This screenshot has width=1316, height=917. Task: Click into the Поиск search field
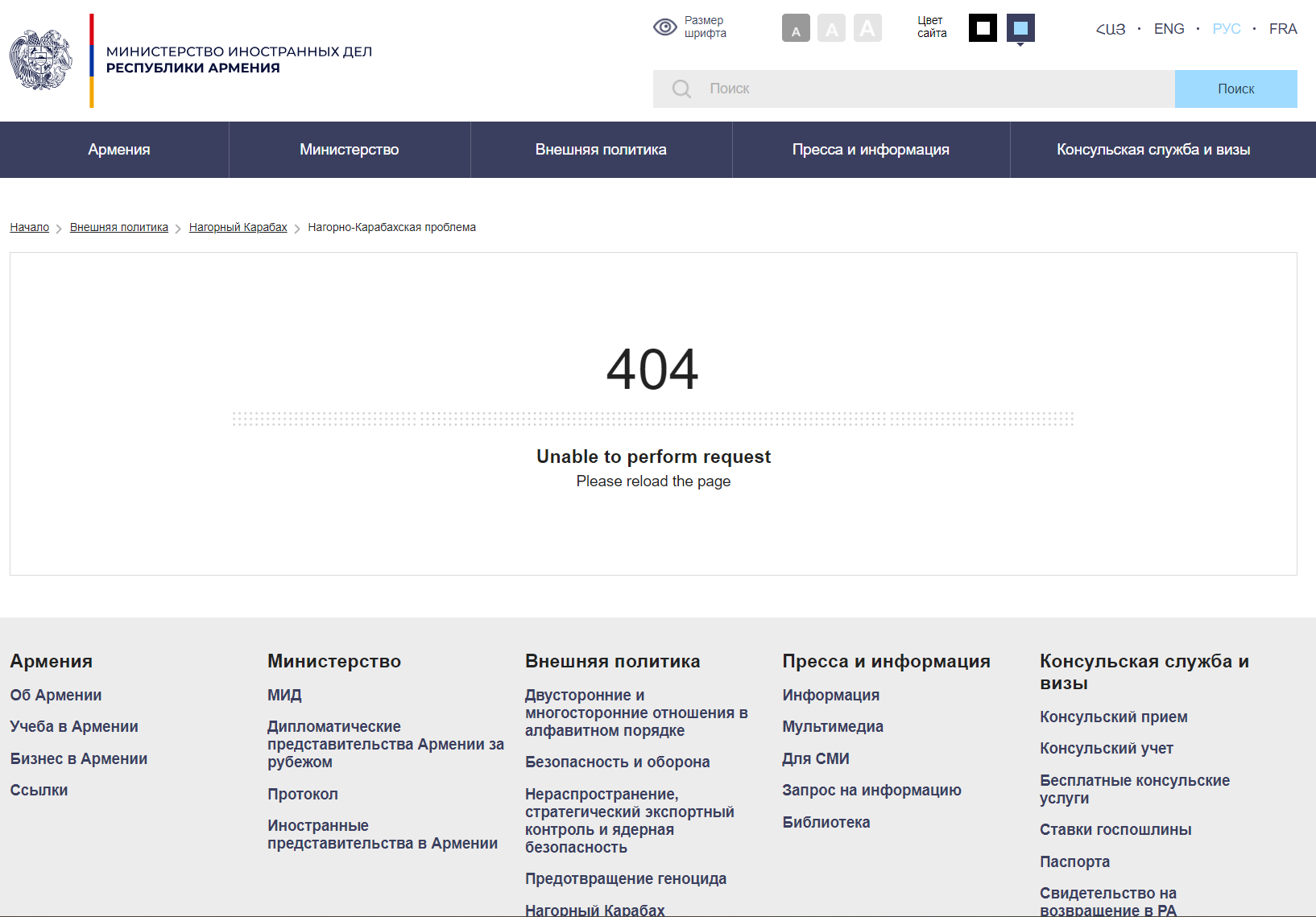(934, 89)
